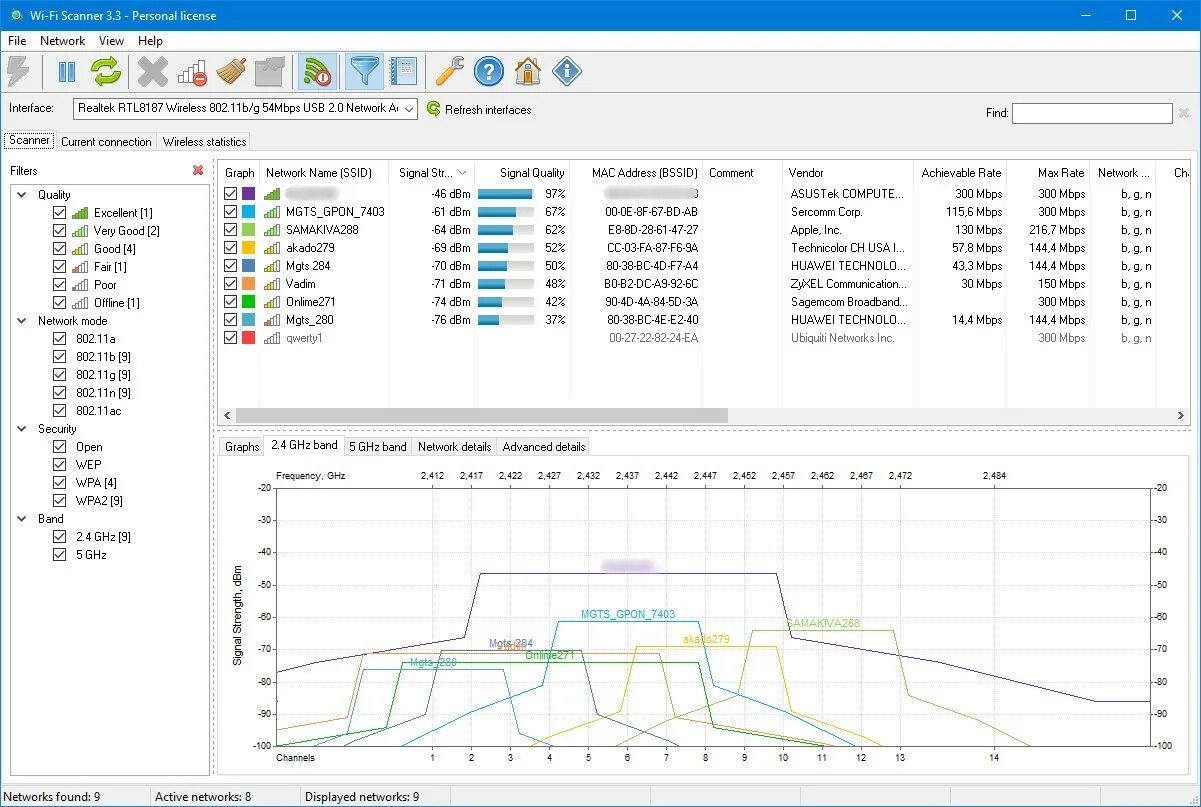This screenshot has height=807, width=1201.
Task: Open the Network menu
Action: tap(62, 41)
